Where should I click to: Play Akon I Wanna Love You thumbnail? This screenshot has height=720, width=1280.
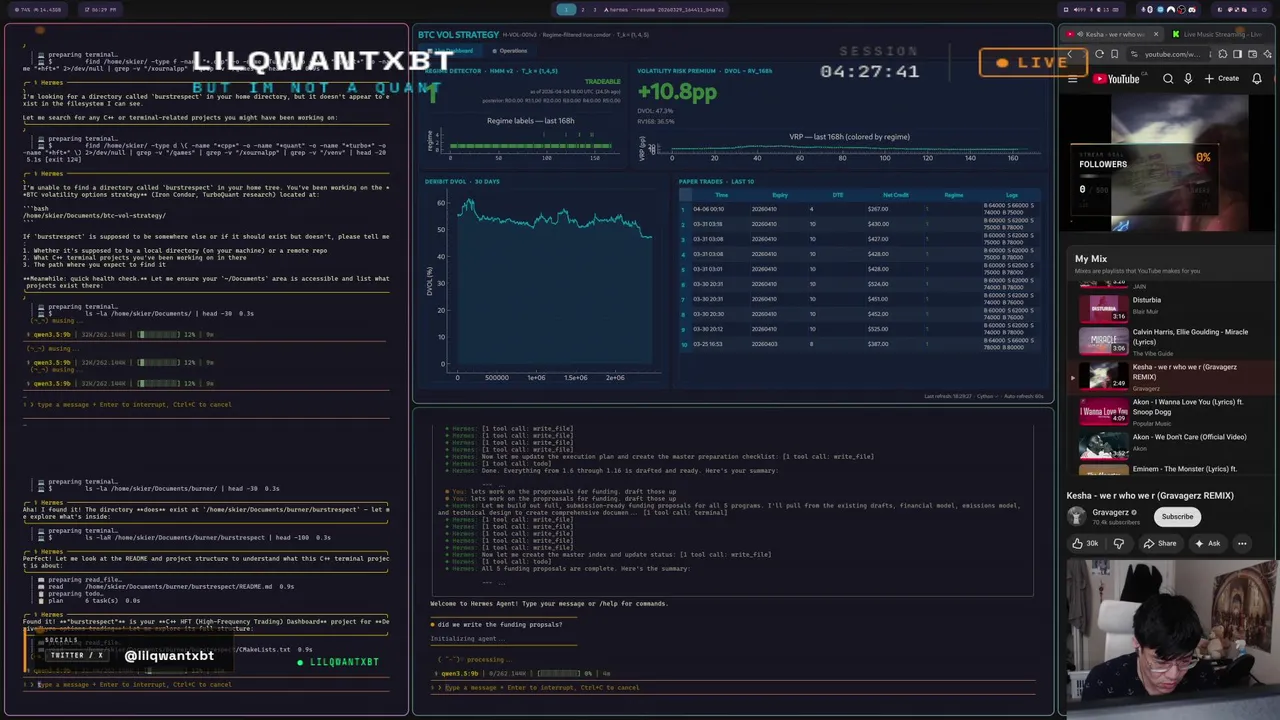(x=1104, y=411)
